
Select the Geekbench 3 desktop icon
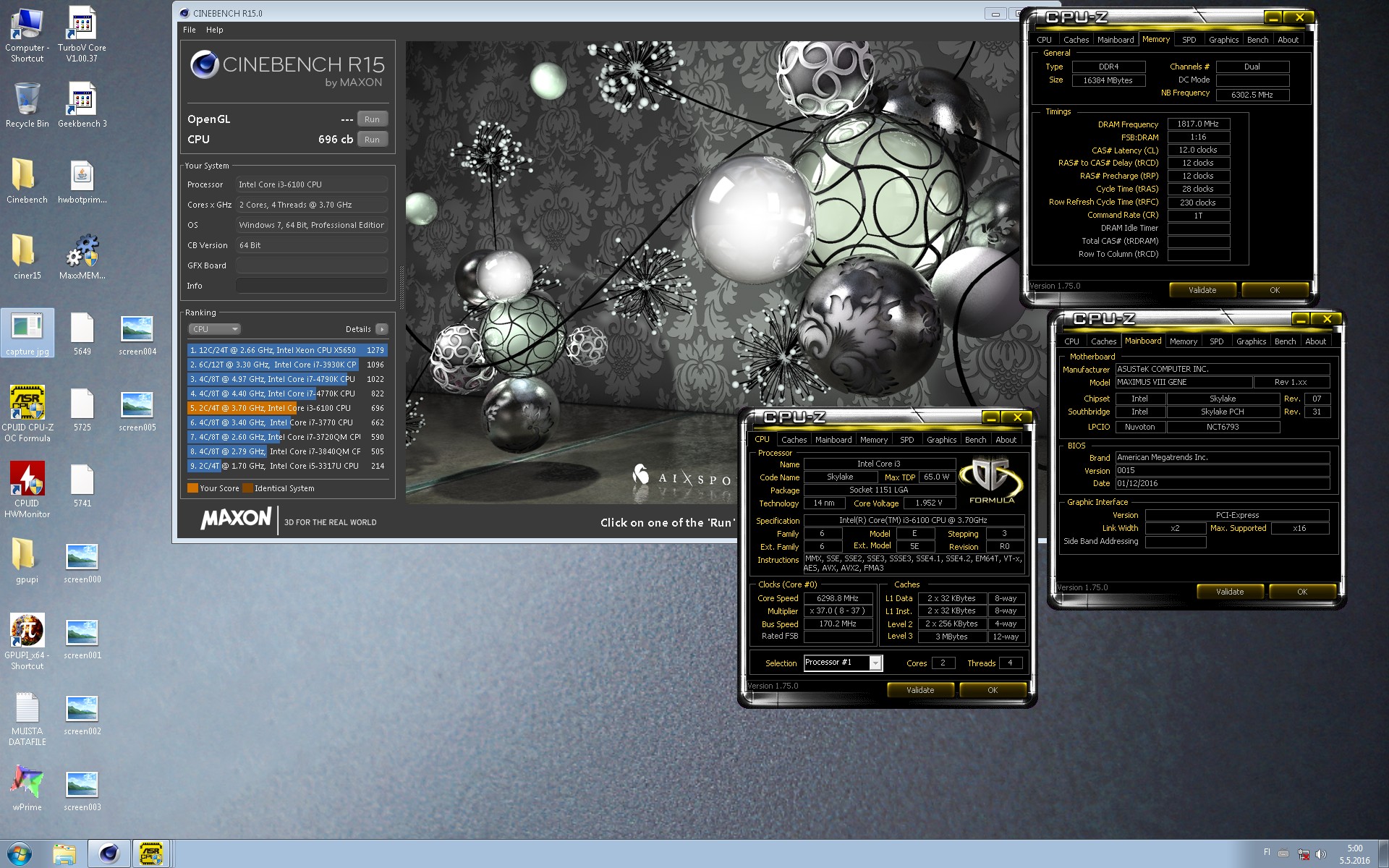click(x=82, y=105)
